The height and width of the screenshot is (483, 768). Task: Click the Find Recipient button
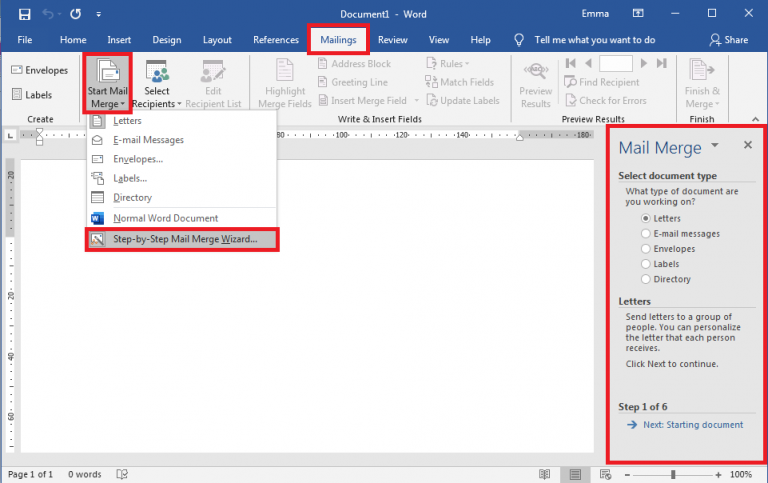coord(602,82)
